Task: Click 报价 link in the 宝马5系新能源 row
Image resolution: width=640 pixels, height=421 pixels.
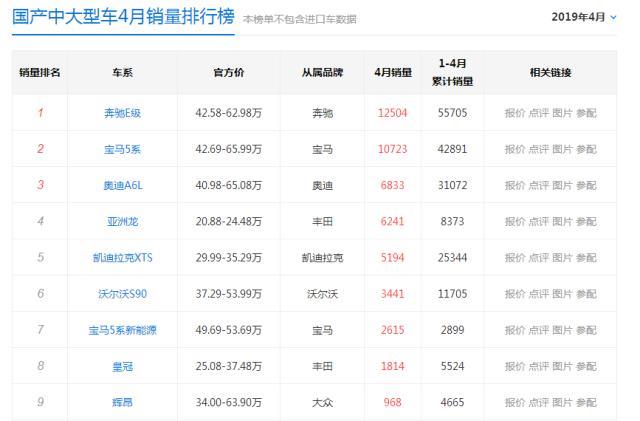Action: 515,330
